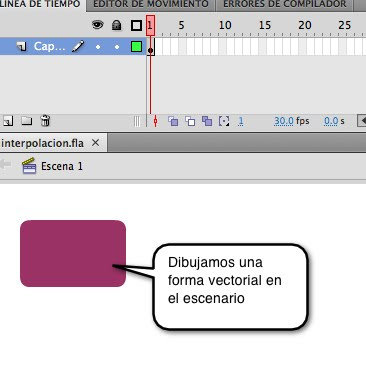Click the Delete layer trash icon
The height and width of the screenshot is (372, 366).
pyautogui.click(x=45, y=121)
